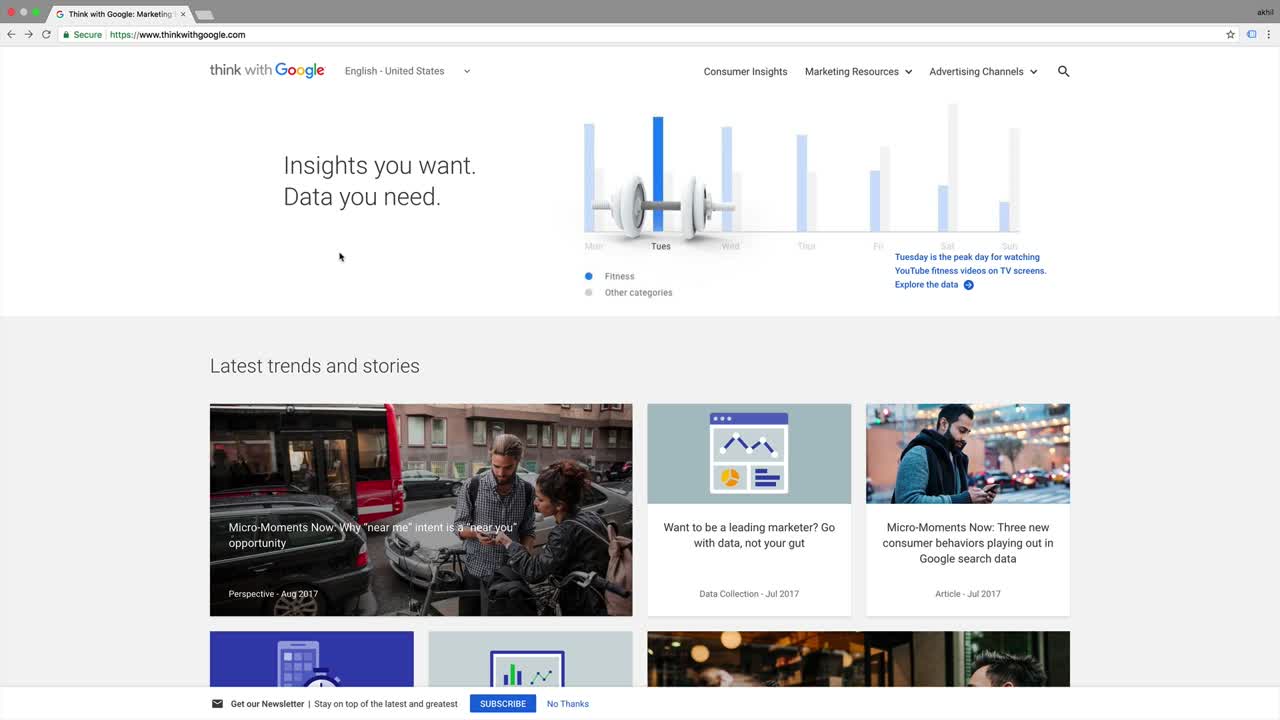Viewport: 1280px width, 720px height.
Task: Click the SUBSCRIBE button
Action: click(x=503, y=704)
